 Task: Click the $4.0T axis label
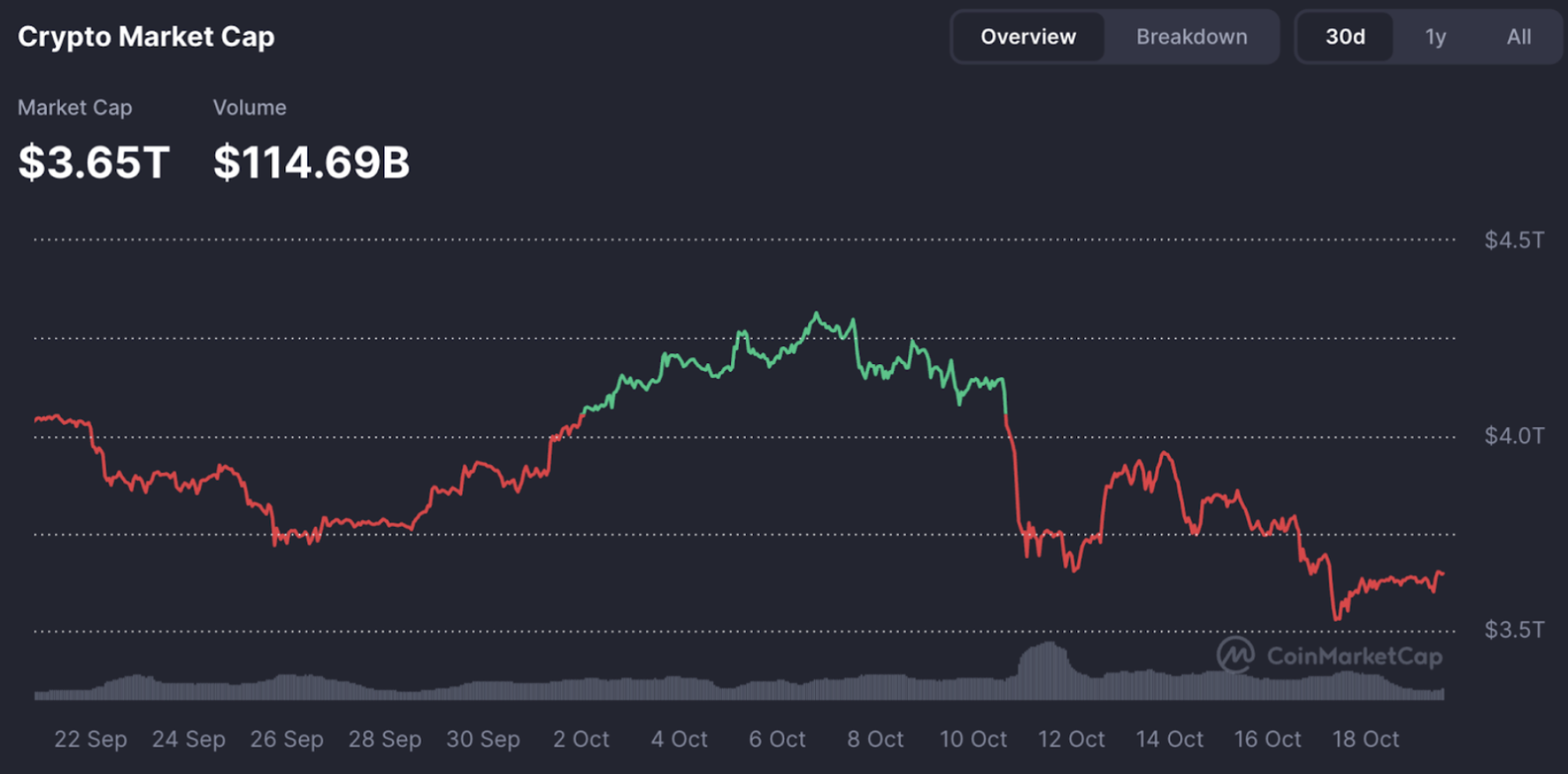(1514, 436)
